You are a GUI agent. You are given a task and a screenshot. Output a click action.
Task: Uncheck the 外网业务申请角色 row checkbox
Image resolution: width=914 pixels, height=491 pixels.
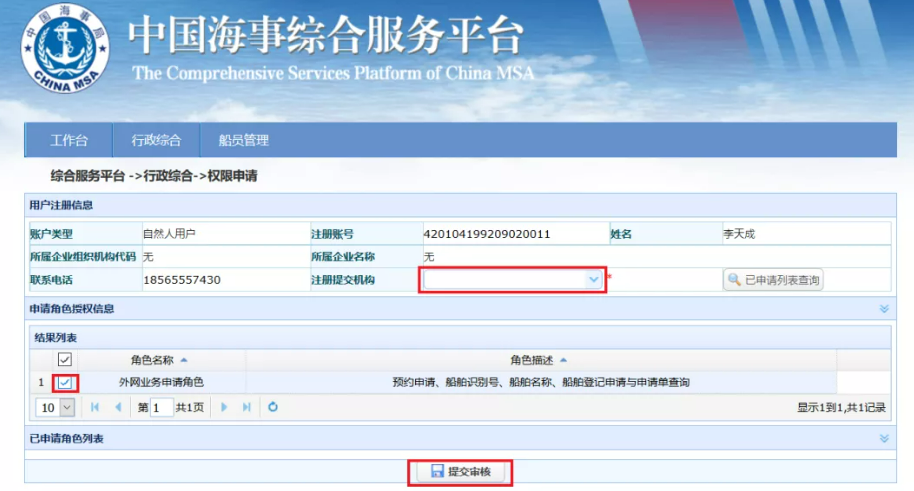[65, 383]
